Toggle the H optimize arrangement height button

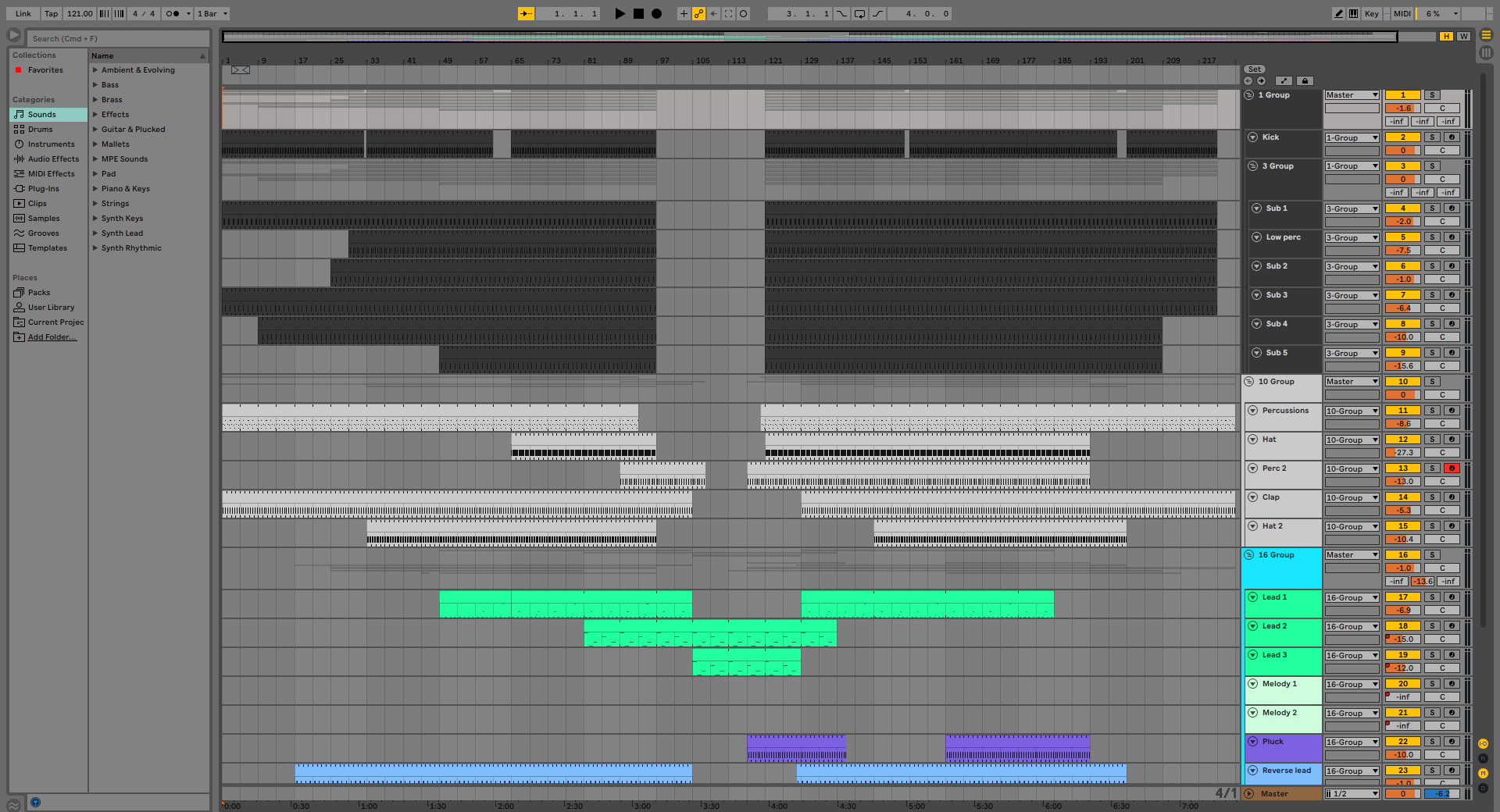(1446, 36)
